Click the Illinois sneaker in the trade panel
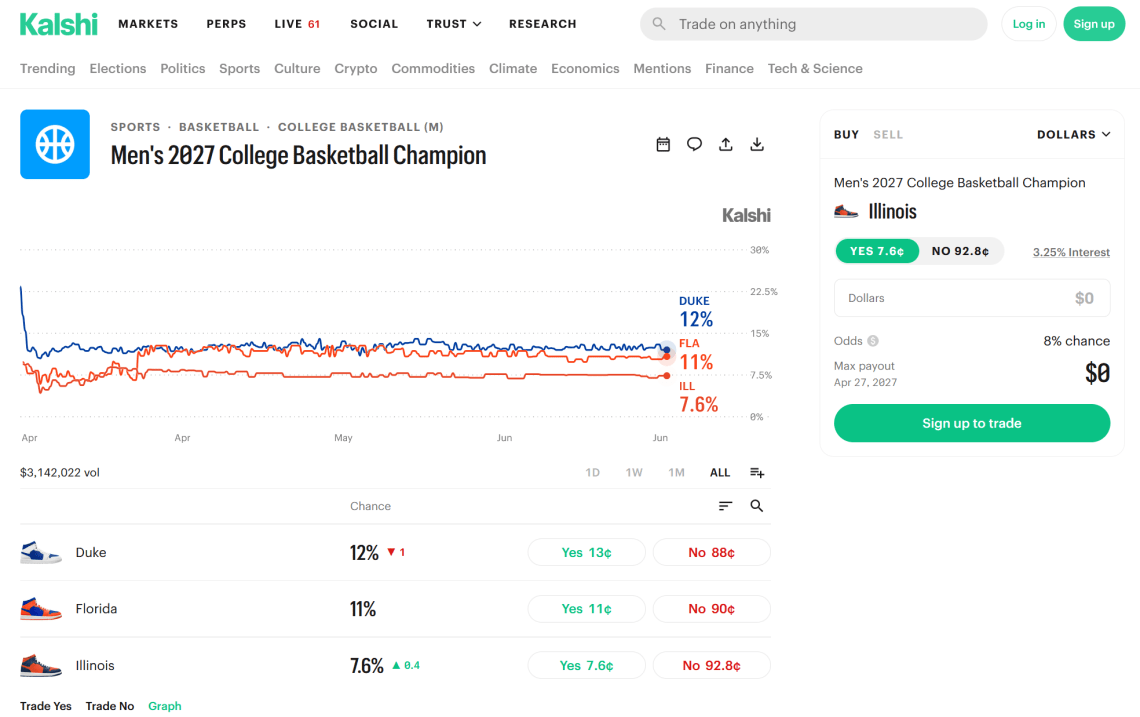This screenshot has width=1140, height=717. click(846, 212)
